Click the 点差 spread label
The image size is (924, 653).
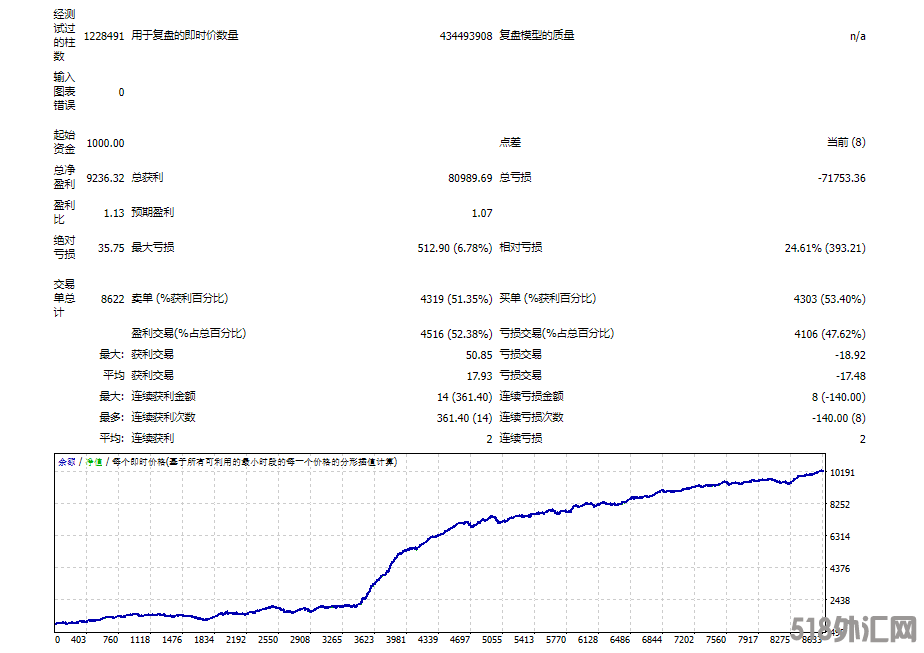[510, 143]
